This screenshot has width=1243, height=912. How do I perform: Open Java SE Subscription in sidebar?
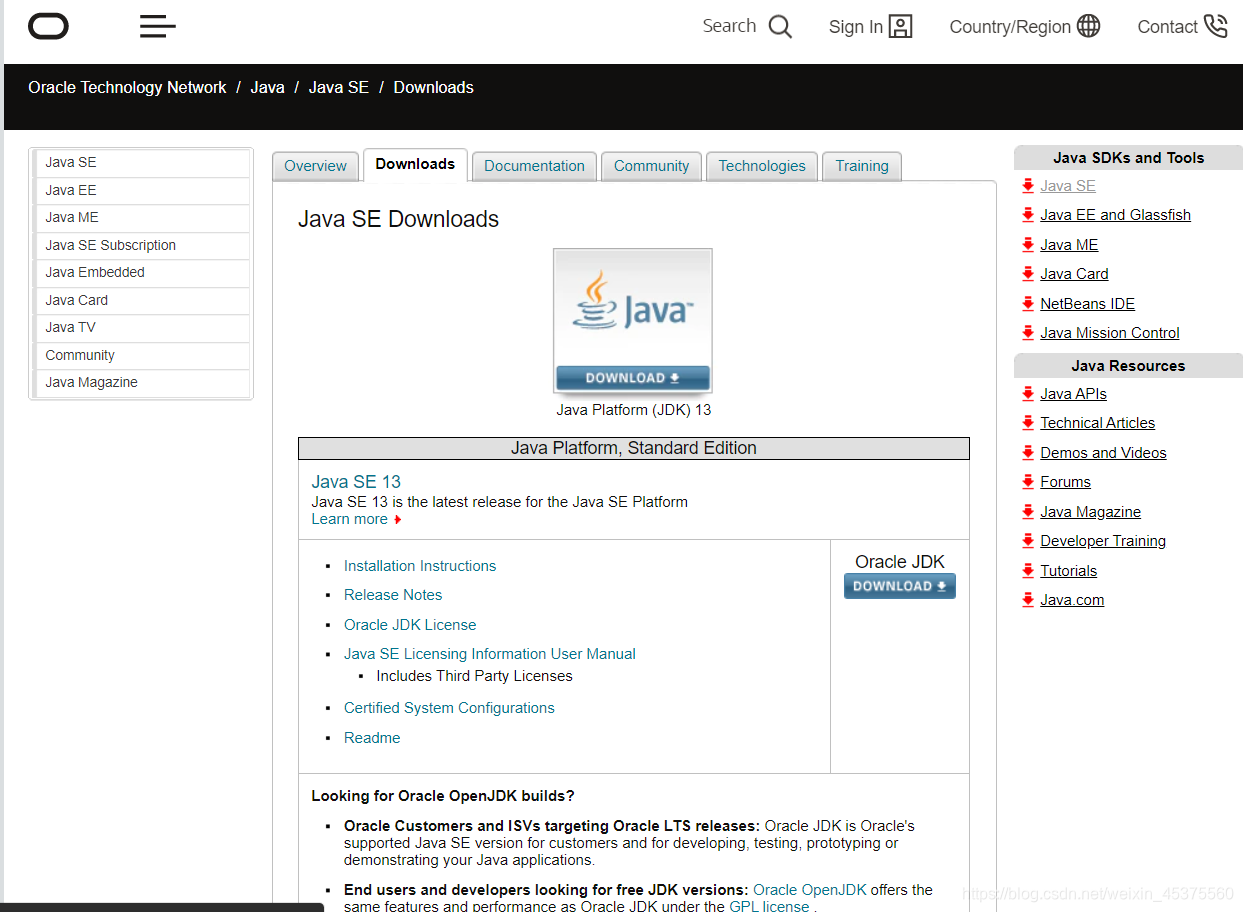pyautogui.click(x=141, y=246)
